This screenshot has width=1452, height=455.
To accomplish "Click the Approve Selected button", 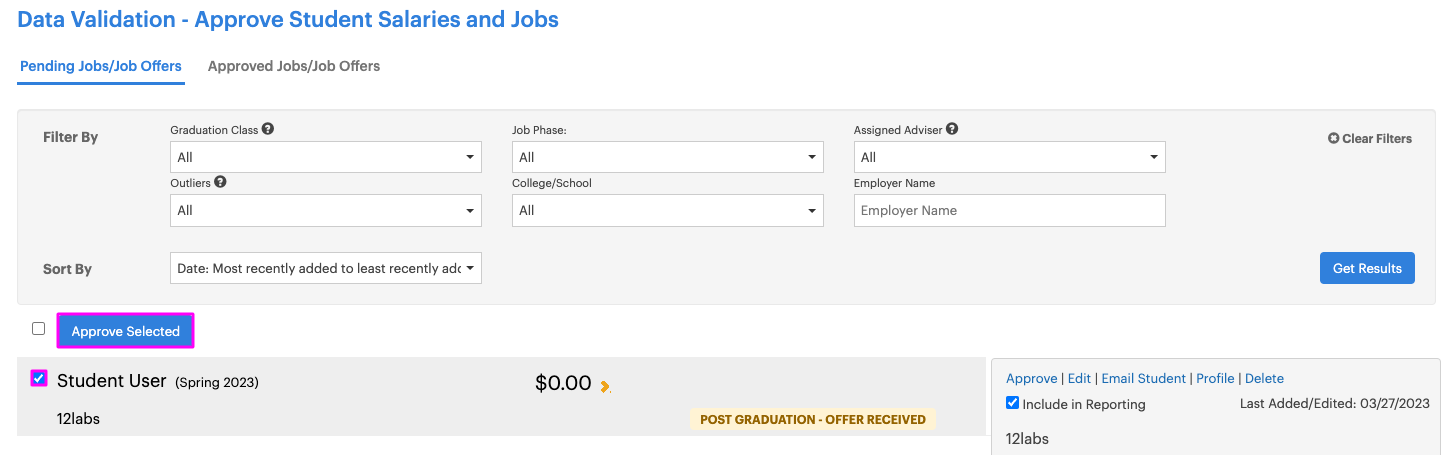I will (126, 331).
